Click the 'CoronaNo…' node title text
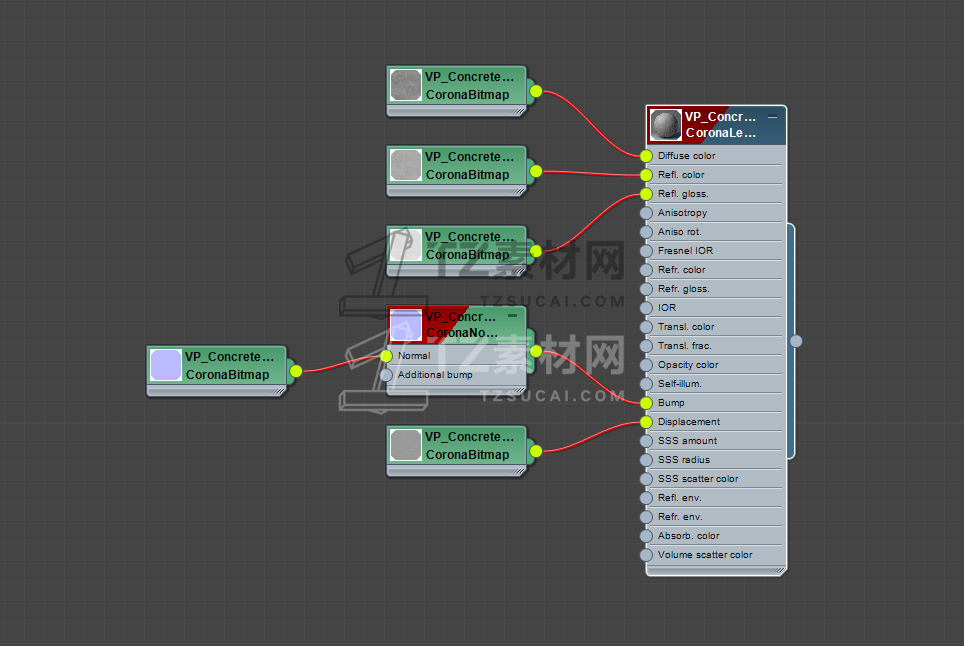 (x=462, y=333)
